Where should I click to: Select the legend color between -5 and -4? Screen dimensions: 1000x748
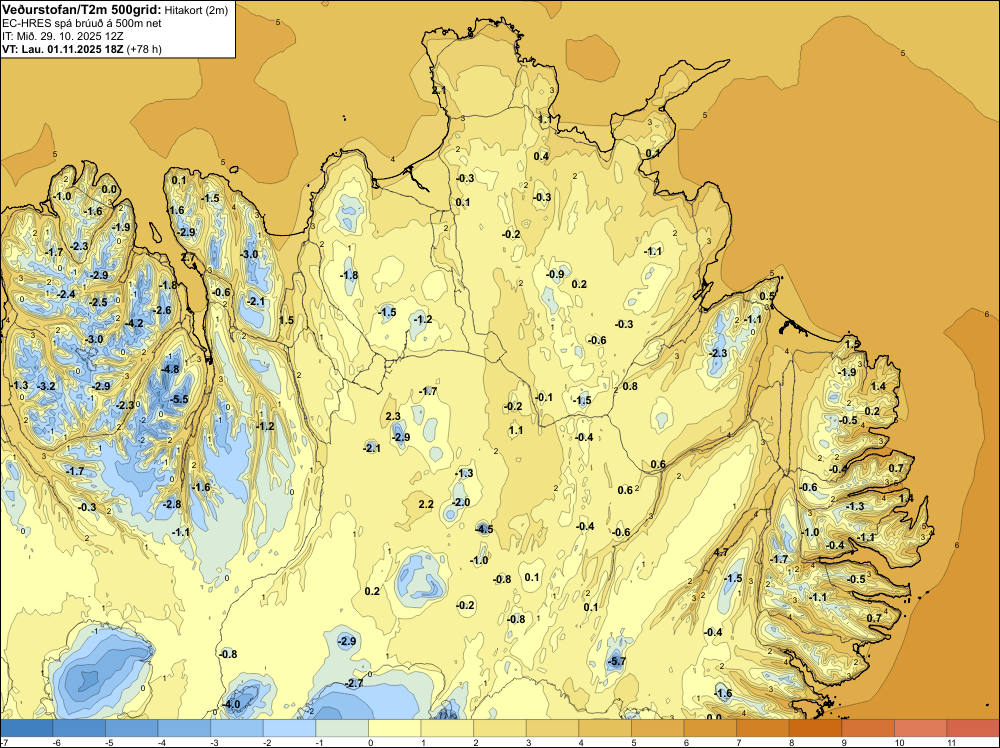coord(132,728)
